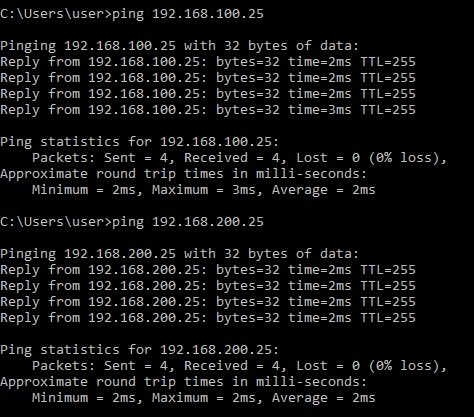
Task: Click the 192.168.100.25 reply with time=3ms
Action: [208, 110]
